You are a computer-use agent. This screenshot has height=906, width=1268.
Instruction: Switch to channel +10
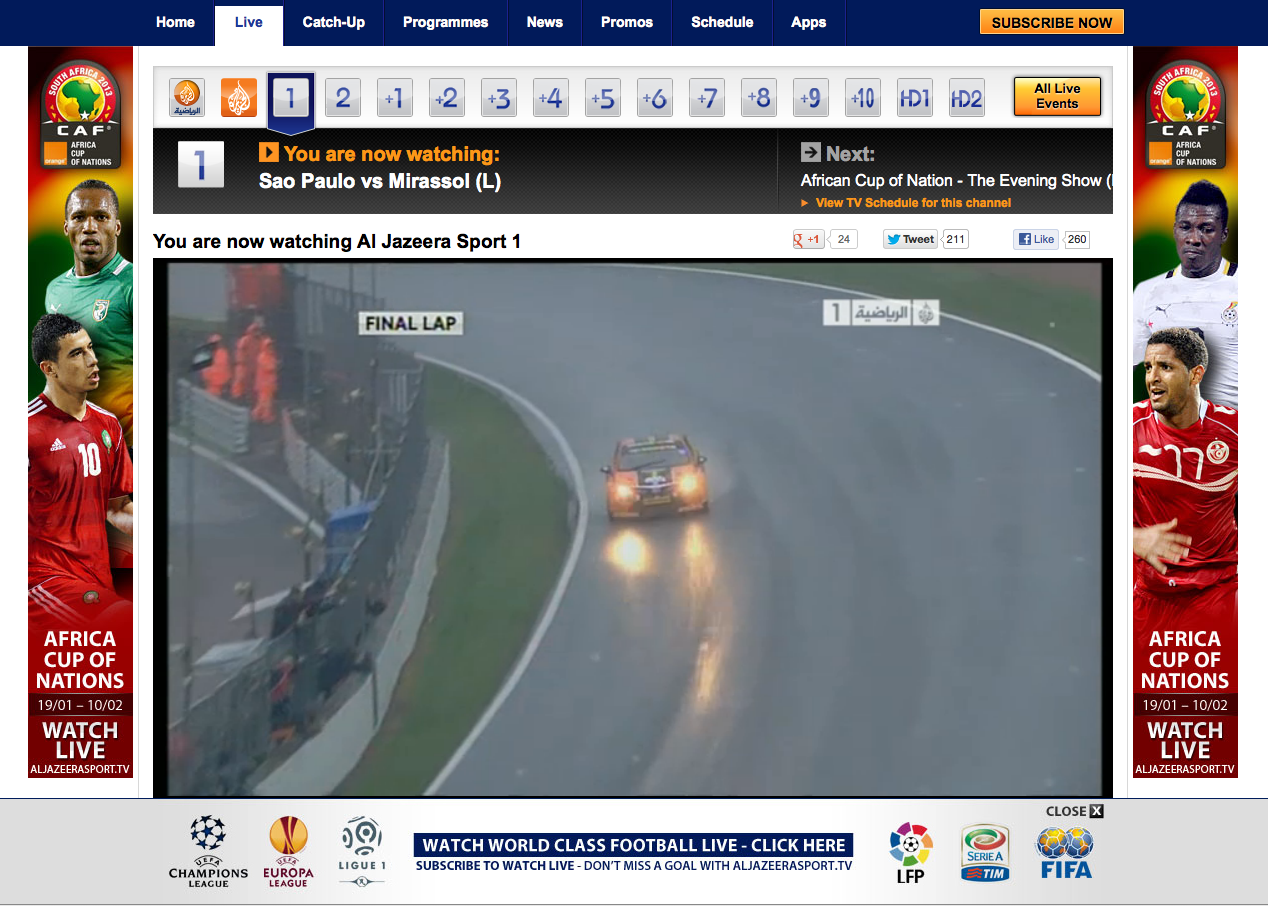point(863,98)
